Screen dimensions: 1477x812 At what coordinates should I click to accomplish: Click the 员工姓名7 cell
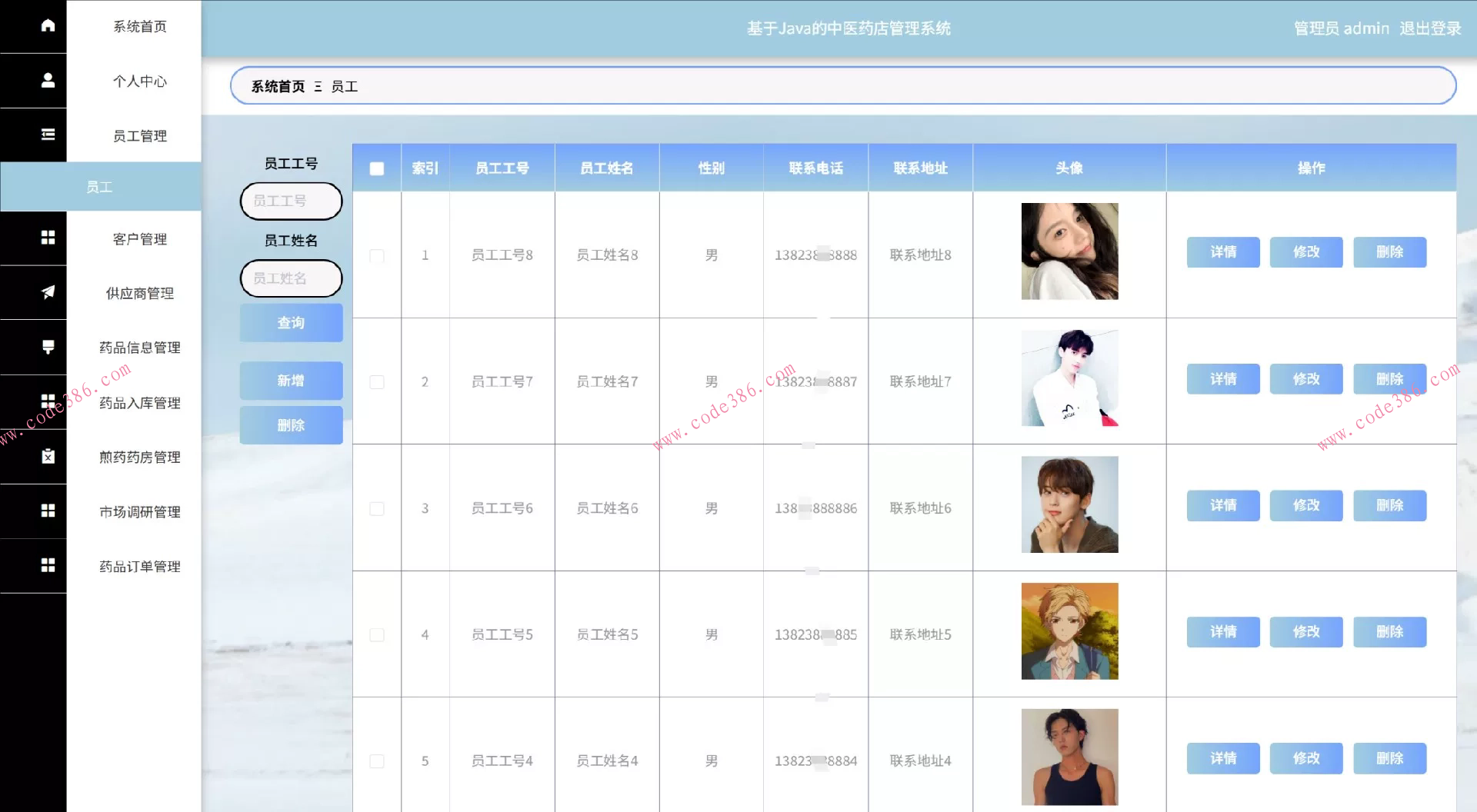click(x=607, y=382)
